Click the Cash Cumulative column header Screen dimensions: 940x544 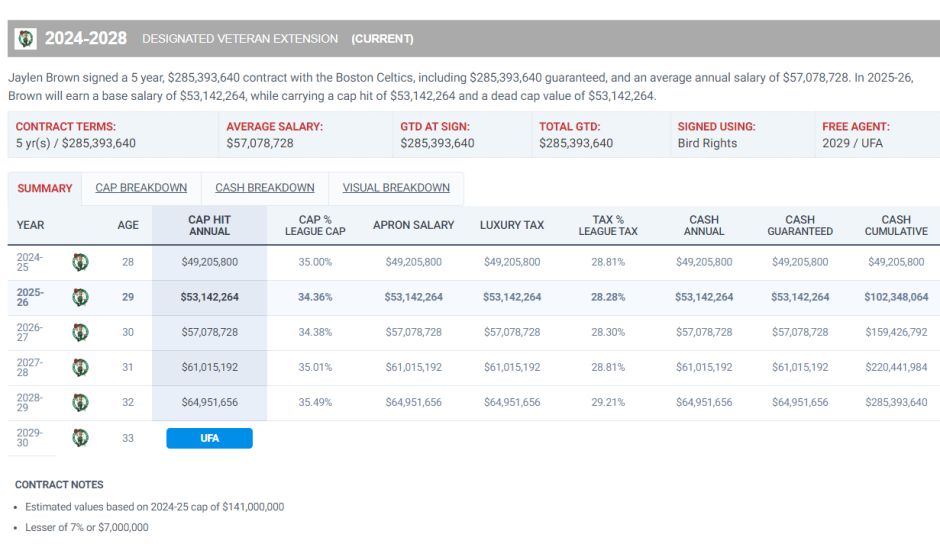[896, 225]
